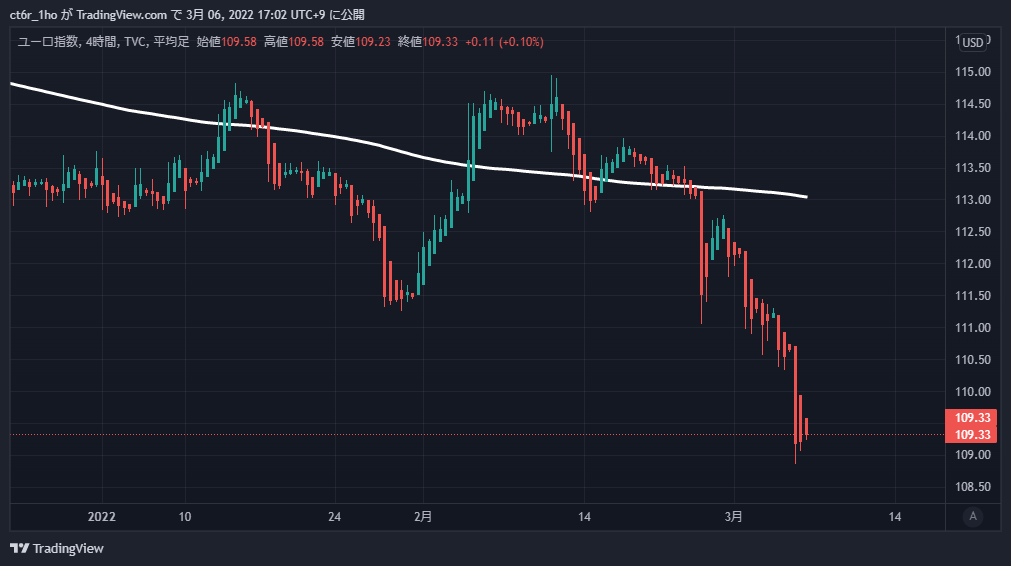Click the ct6r_1ho publisher header text

coord(34,14)
